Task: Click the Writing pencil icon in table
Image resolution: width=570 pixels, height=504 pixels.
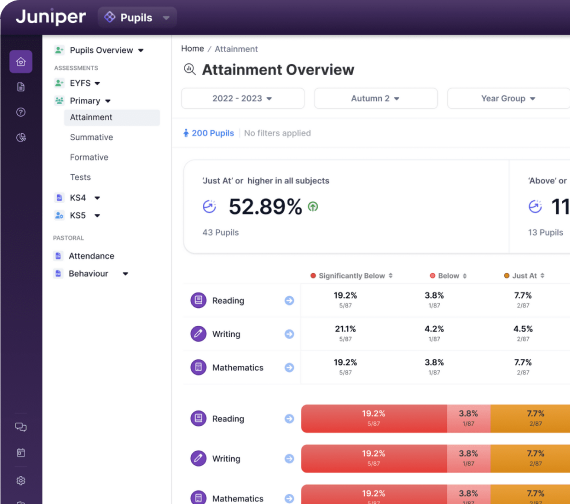Action: click(198, 334)
